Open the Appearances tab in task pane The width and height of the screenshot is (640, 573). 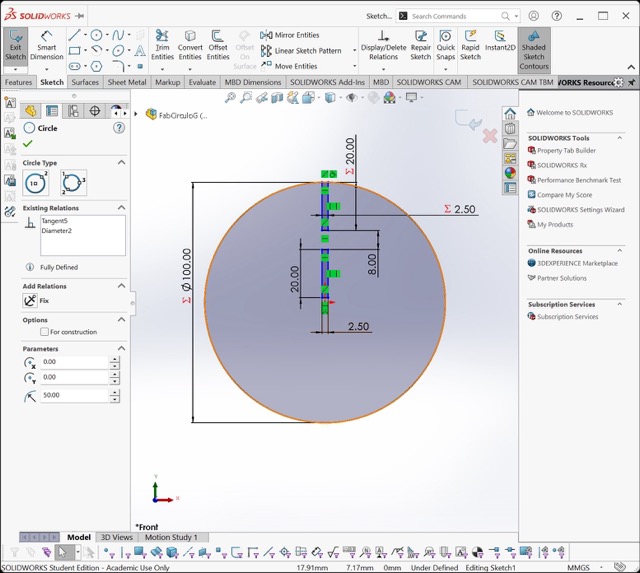[x=510, y=172]
